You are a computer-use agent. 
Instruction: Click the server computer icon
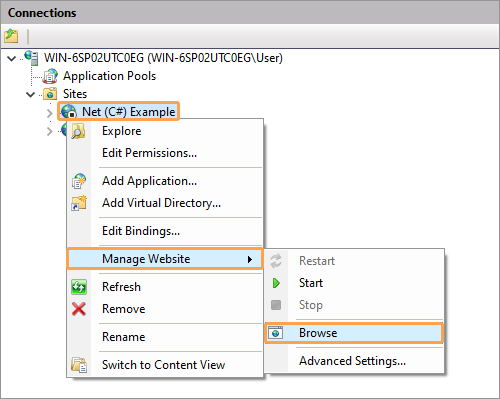(x=32, y=57)
